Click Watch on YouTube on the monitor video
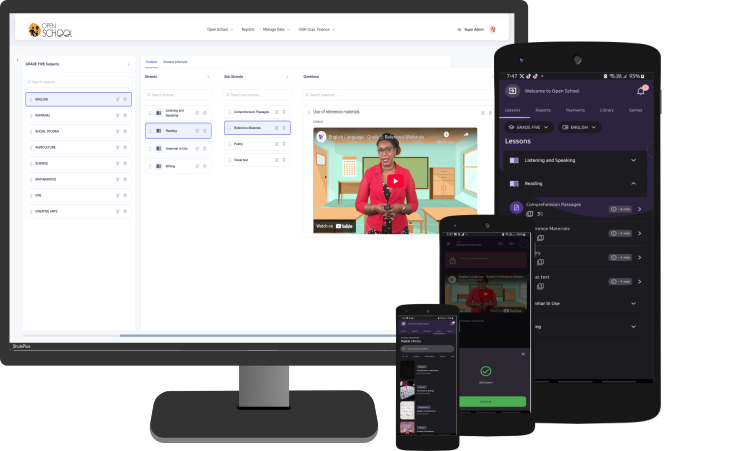This screenshot has height=451, width=745. pos(334,226)
